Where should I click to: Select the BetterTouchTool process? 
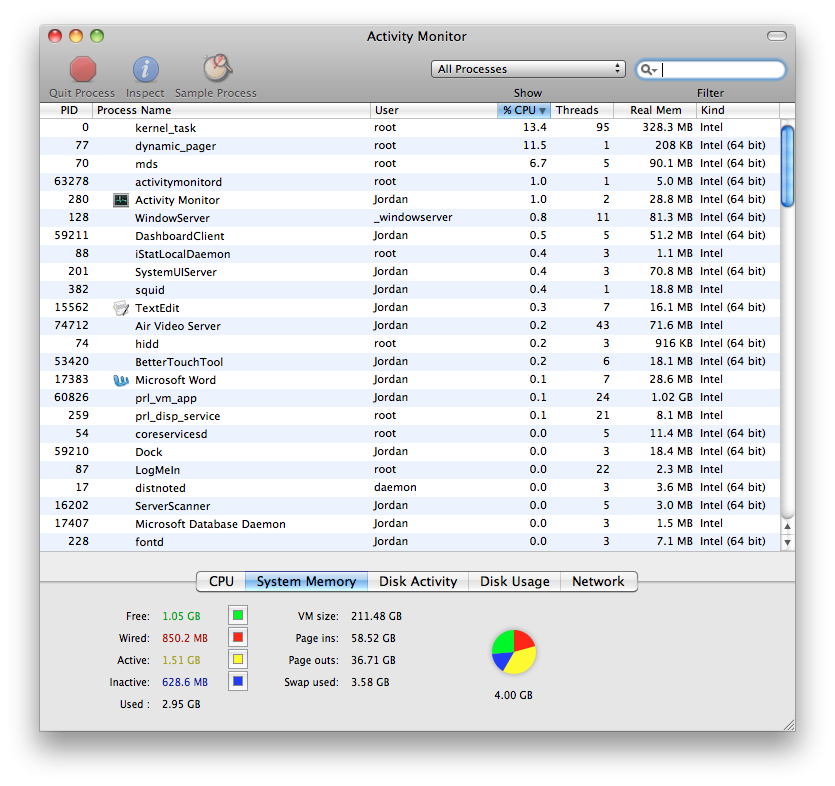coord(410,362)
